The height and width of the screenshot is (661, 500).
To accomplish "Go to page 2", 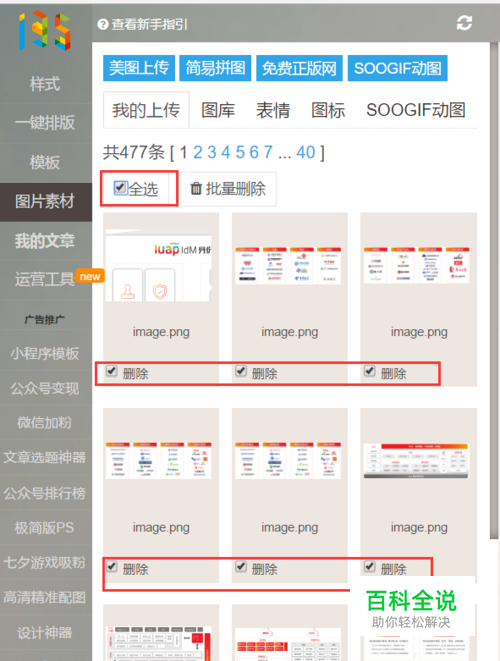I will (x=198, y=152).
